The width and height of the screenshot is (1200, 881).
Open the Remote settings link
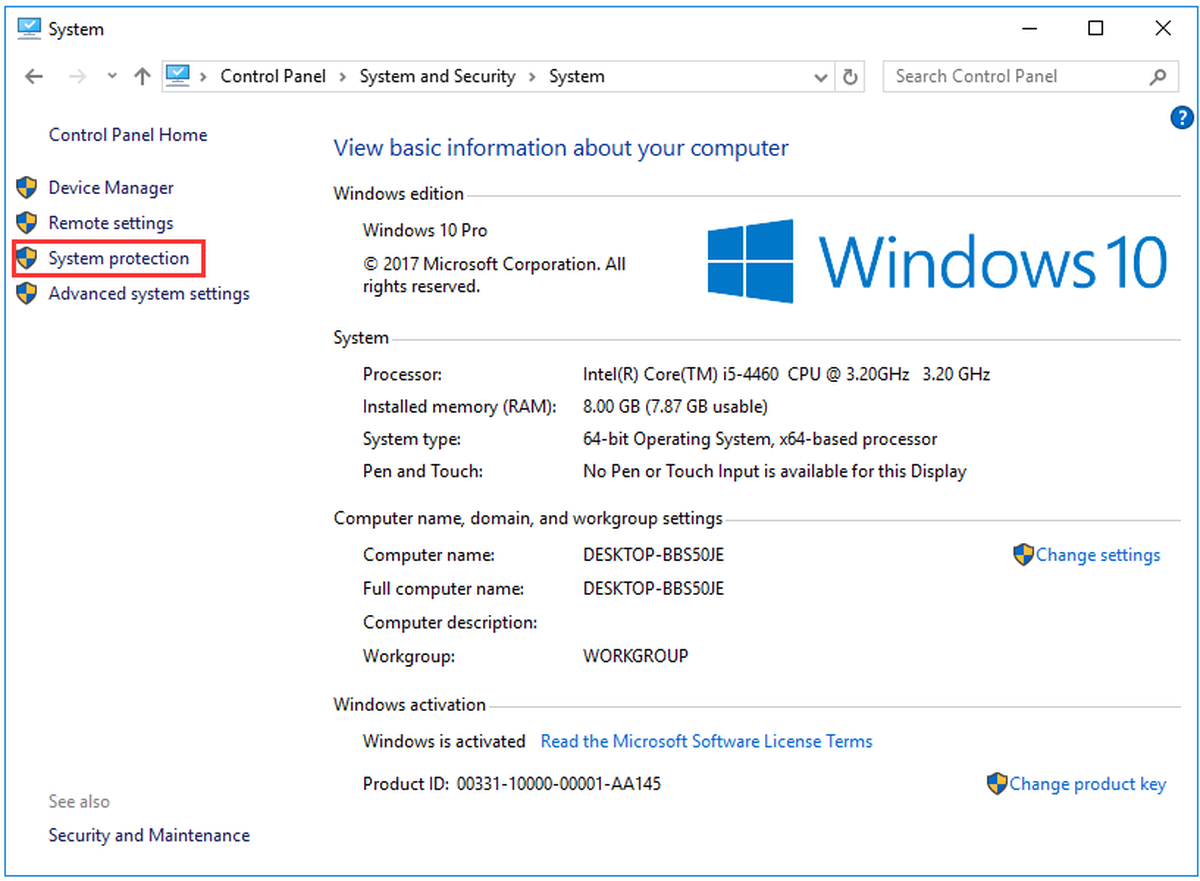coord(111,223)
